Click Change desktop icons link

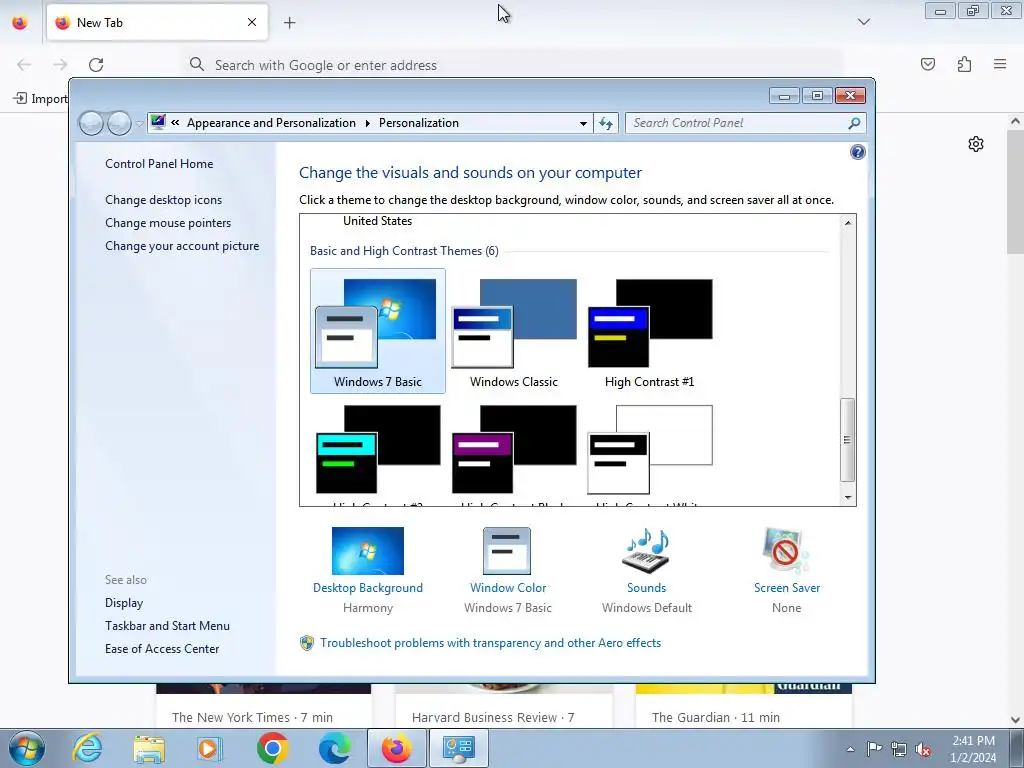tap(163, 200)
